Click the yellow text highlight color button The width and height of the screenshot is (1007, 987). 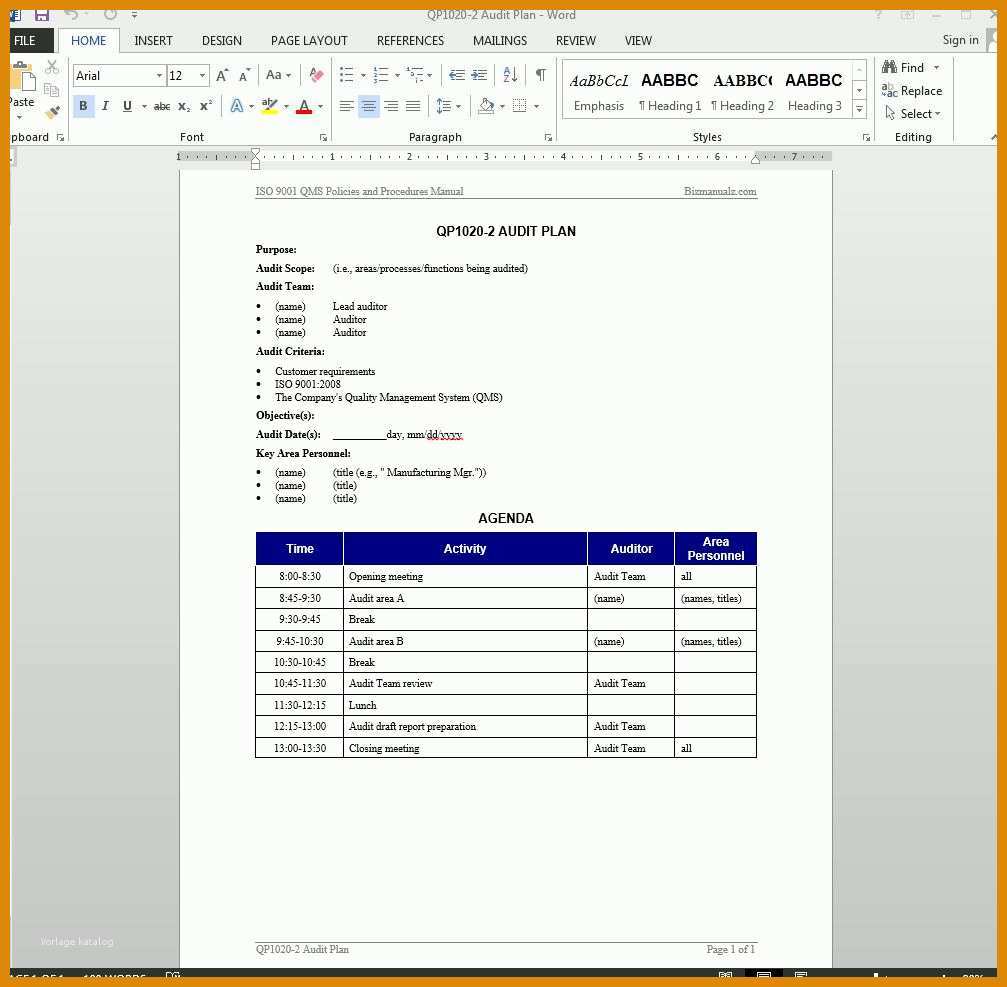pos(270,106)
